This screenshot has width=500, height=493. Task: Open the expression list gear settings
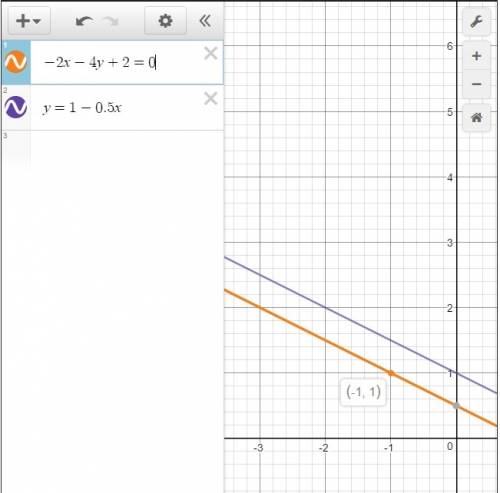pyautogui.click(x=165, y=21)
